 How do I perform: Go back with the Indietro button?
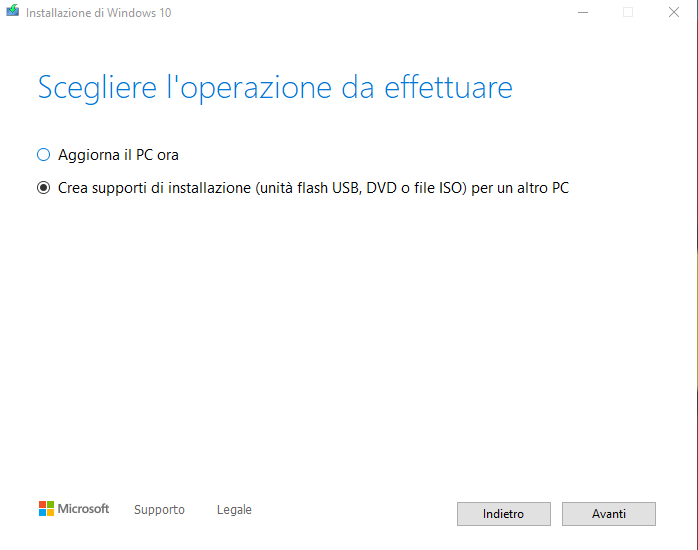tap(503, 514)
